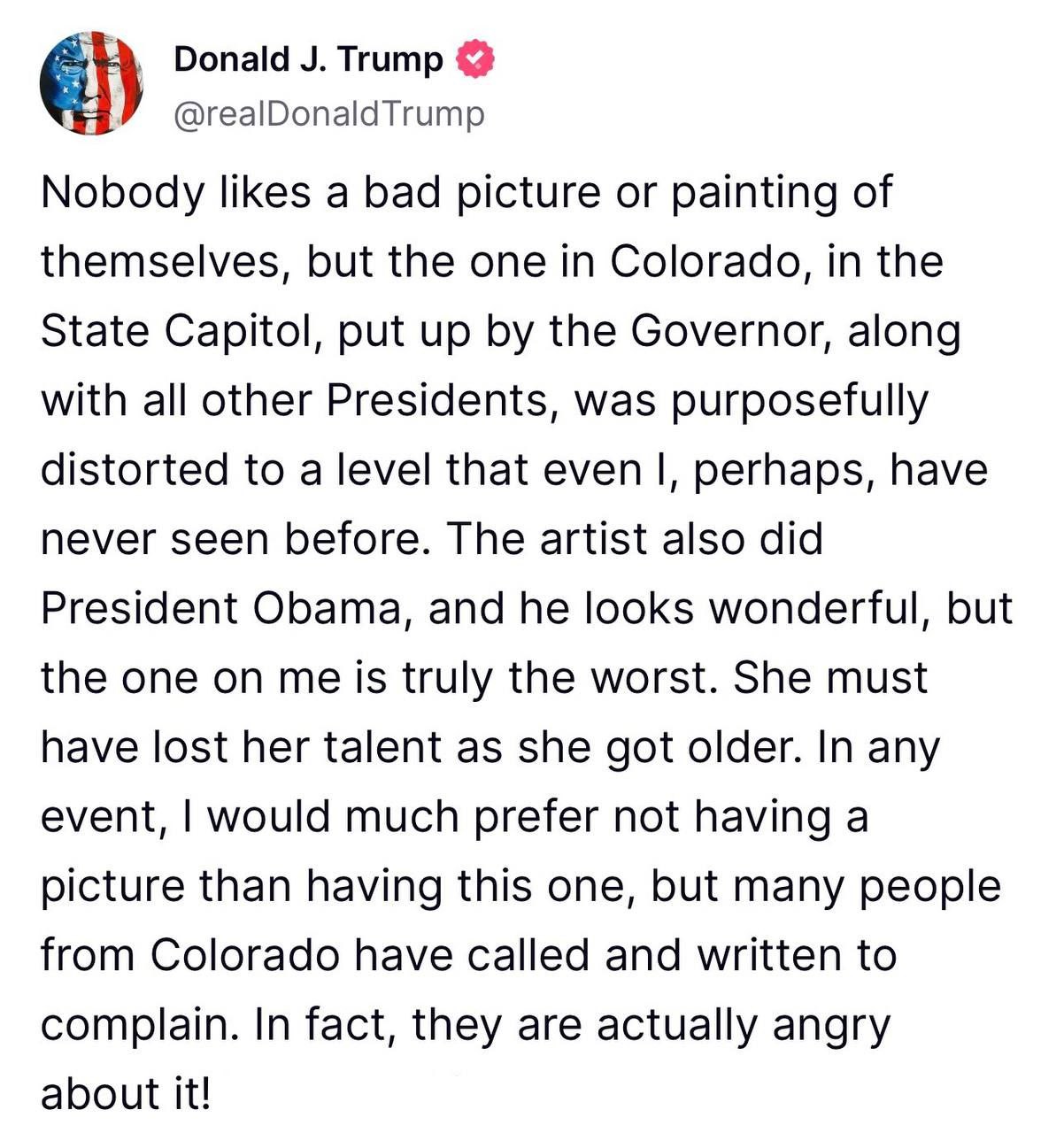Open the @realDonaldTrump handle link
Image resolution: width=1064 pixels, height=1133 pixels.
[329, 114]
